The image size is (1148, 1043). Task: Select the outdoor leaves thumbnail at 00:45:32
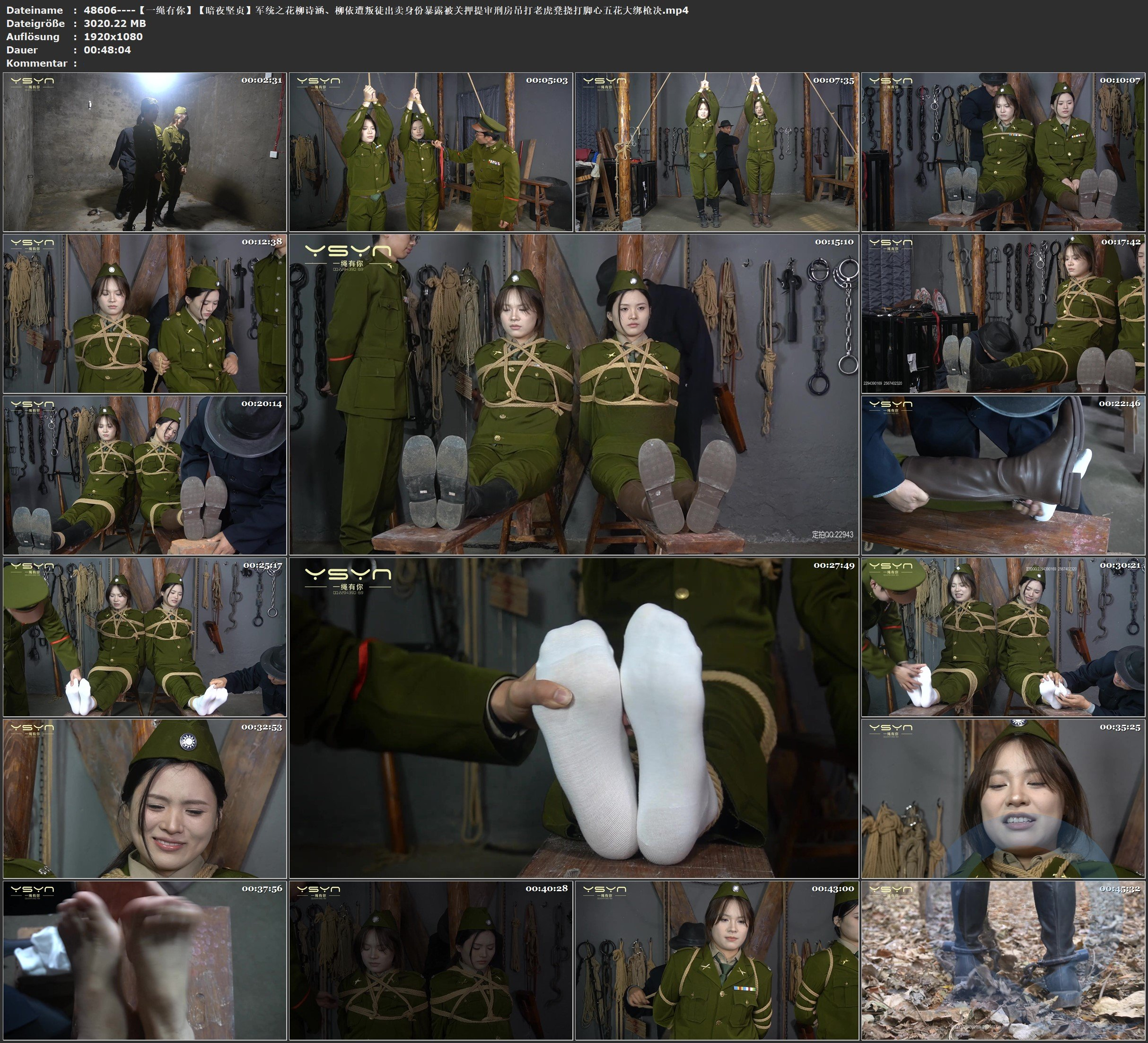(1003, 960)
